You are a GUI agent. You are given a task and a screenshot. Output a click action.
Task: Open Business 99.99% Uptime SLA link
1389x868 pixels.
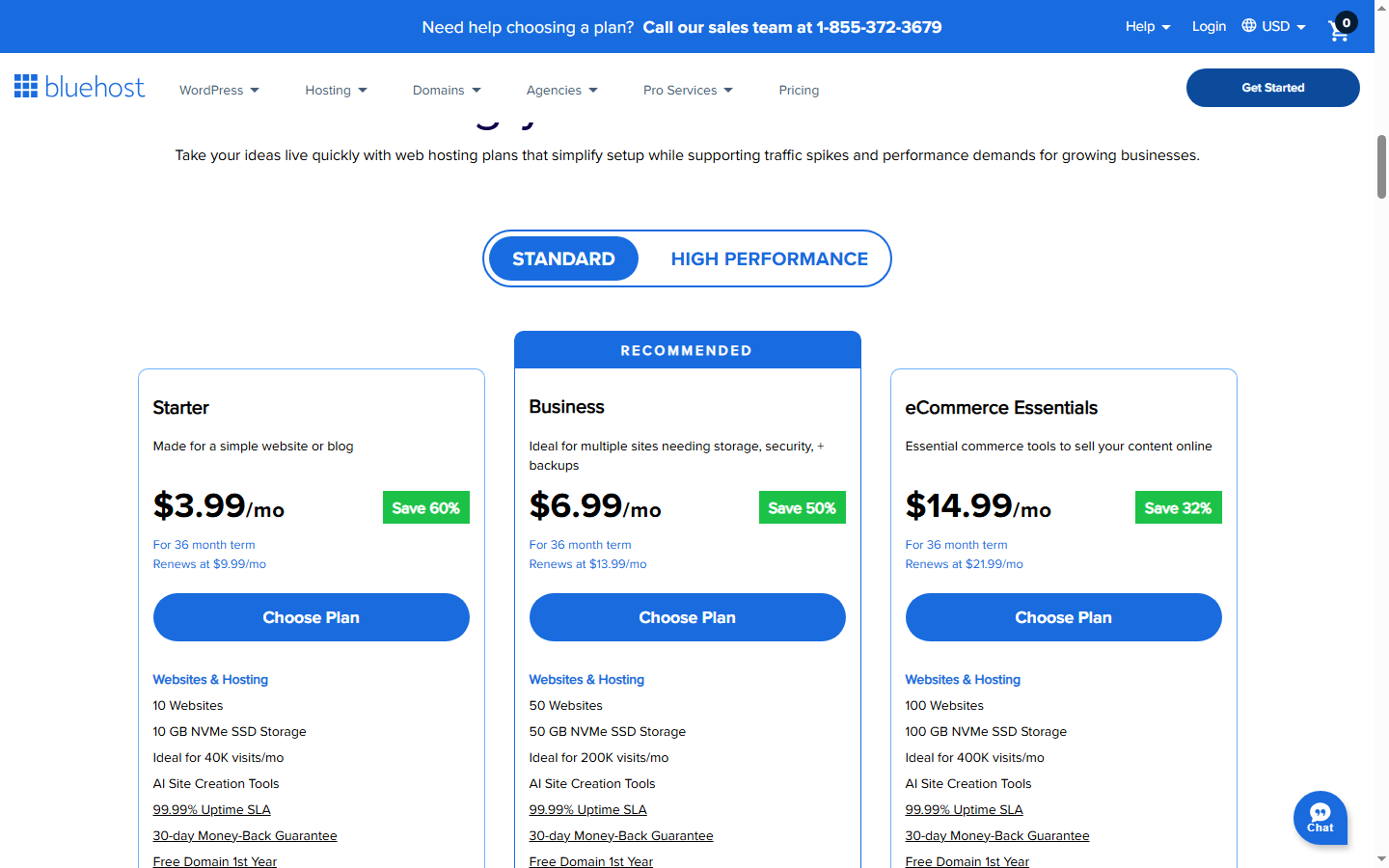587,810
